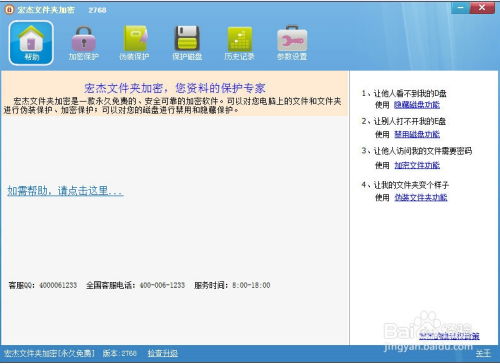Click the text 4、让我的文件夹变个样子
Screen dimensions: 500x364
[x=405, y=185]
